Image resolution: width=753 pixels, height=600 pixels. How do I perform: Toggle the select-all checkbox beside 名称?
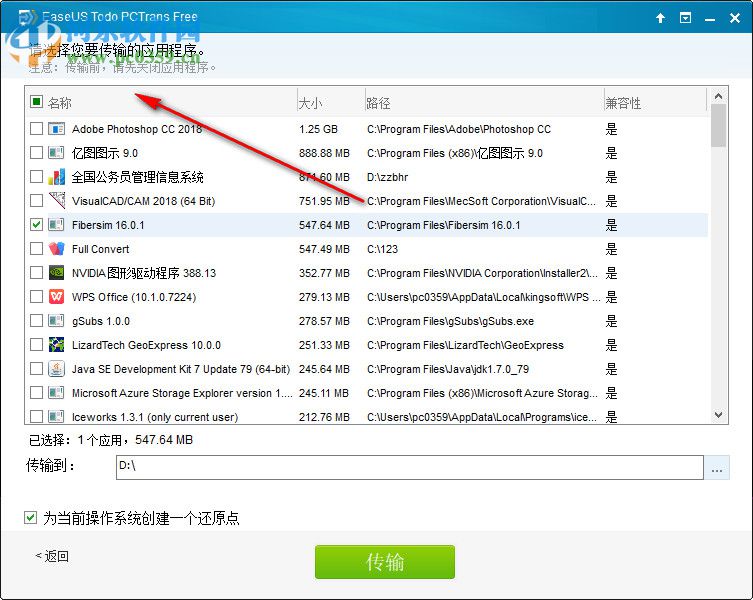[36, 101]
